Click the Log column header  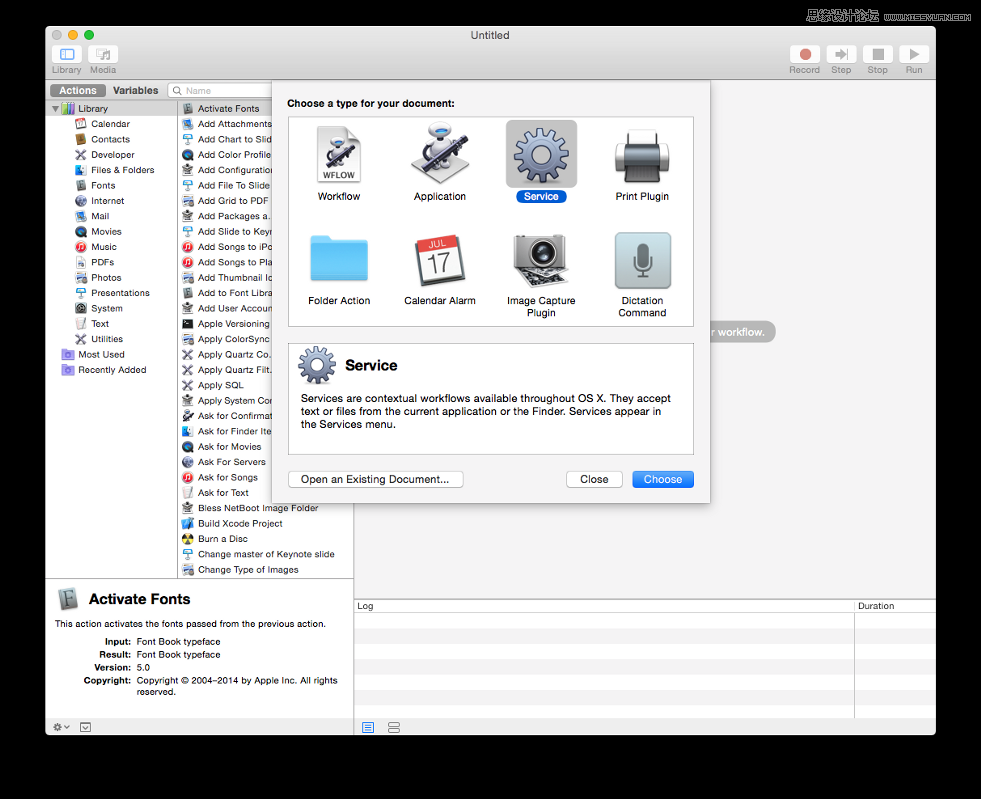pyautogui.click(x=604, y=606)
